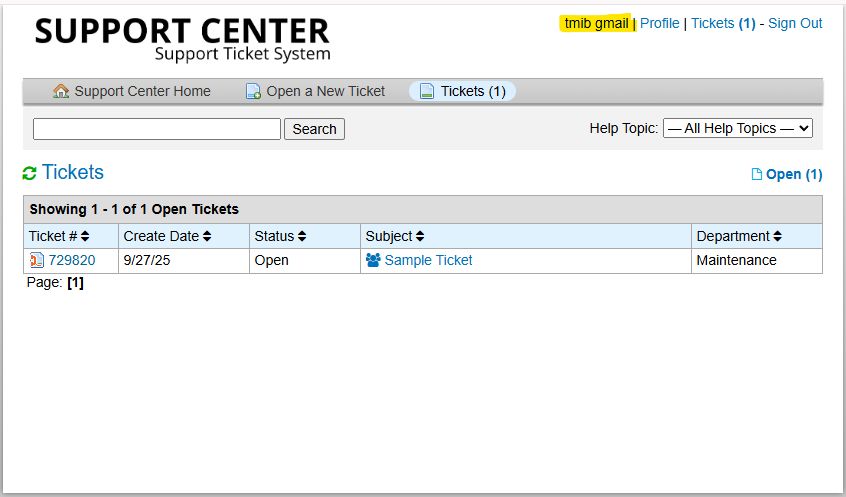
Task: Focus the ticket search text field
Action: pyautogui.click(x=157, y=129)
